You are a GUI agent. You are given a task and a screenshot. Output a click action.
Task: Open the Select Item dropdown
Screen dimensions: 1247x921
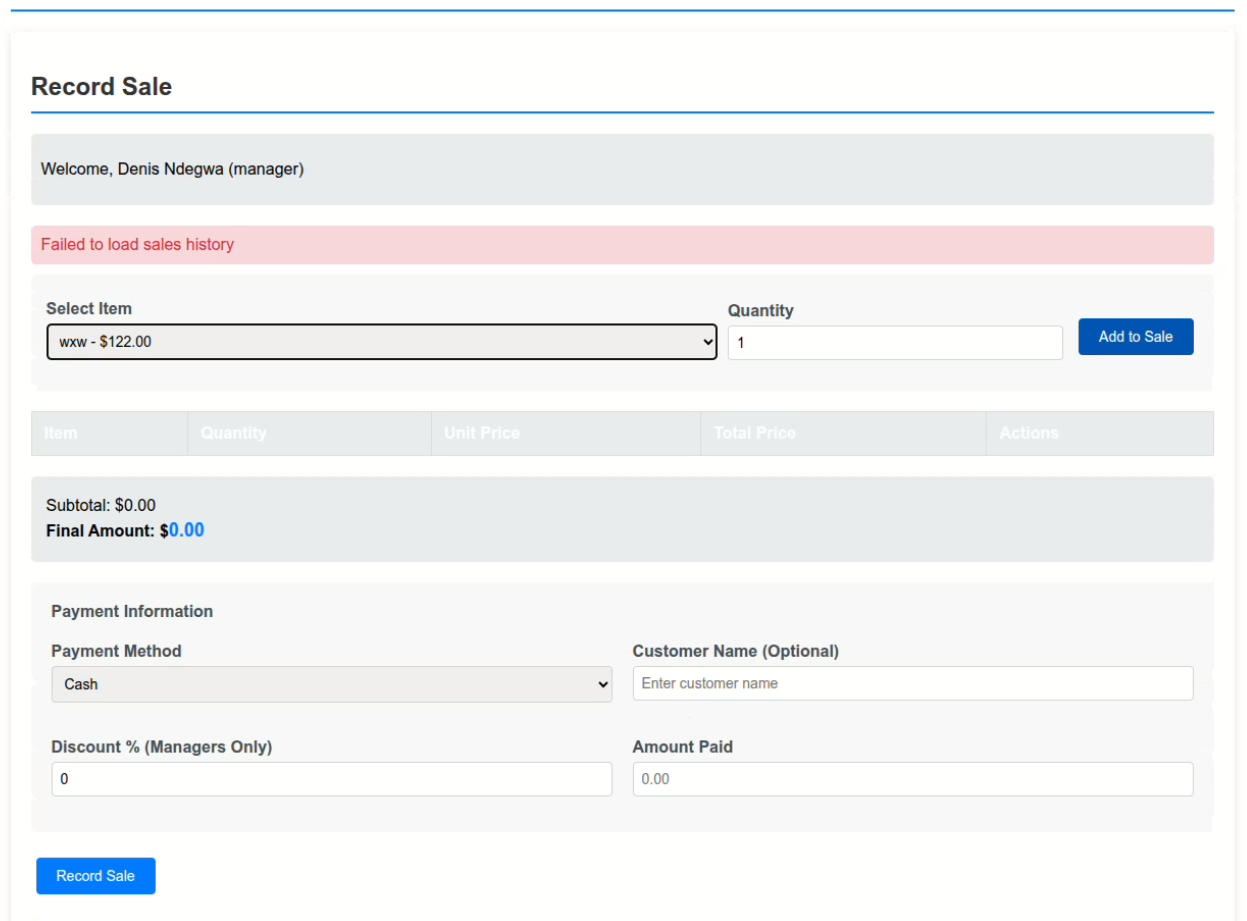(x=382, y=342)
